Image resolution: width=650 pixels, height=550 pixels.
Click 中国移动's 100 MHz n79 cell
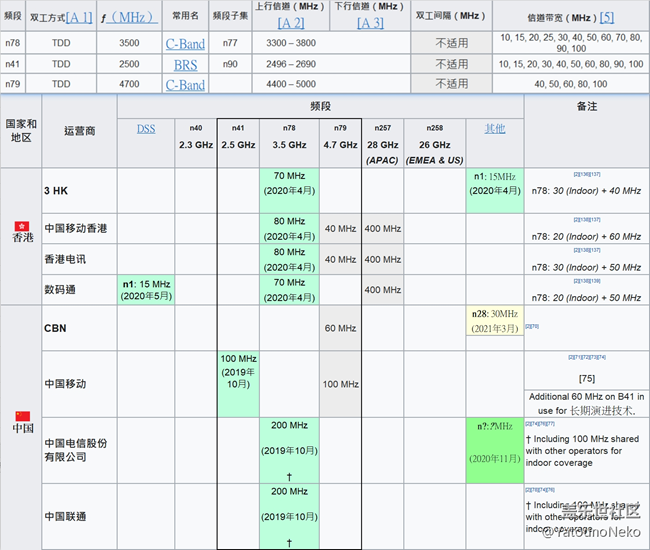pyautogui.click(x=340, y=384)
